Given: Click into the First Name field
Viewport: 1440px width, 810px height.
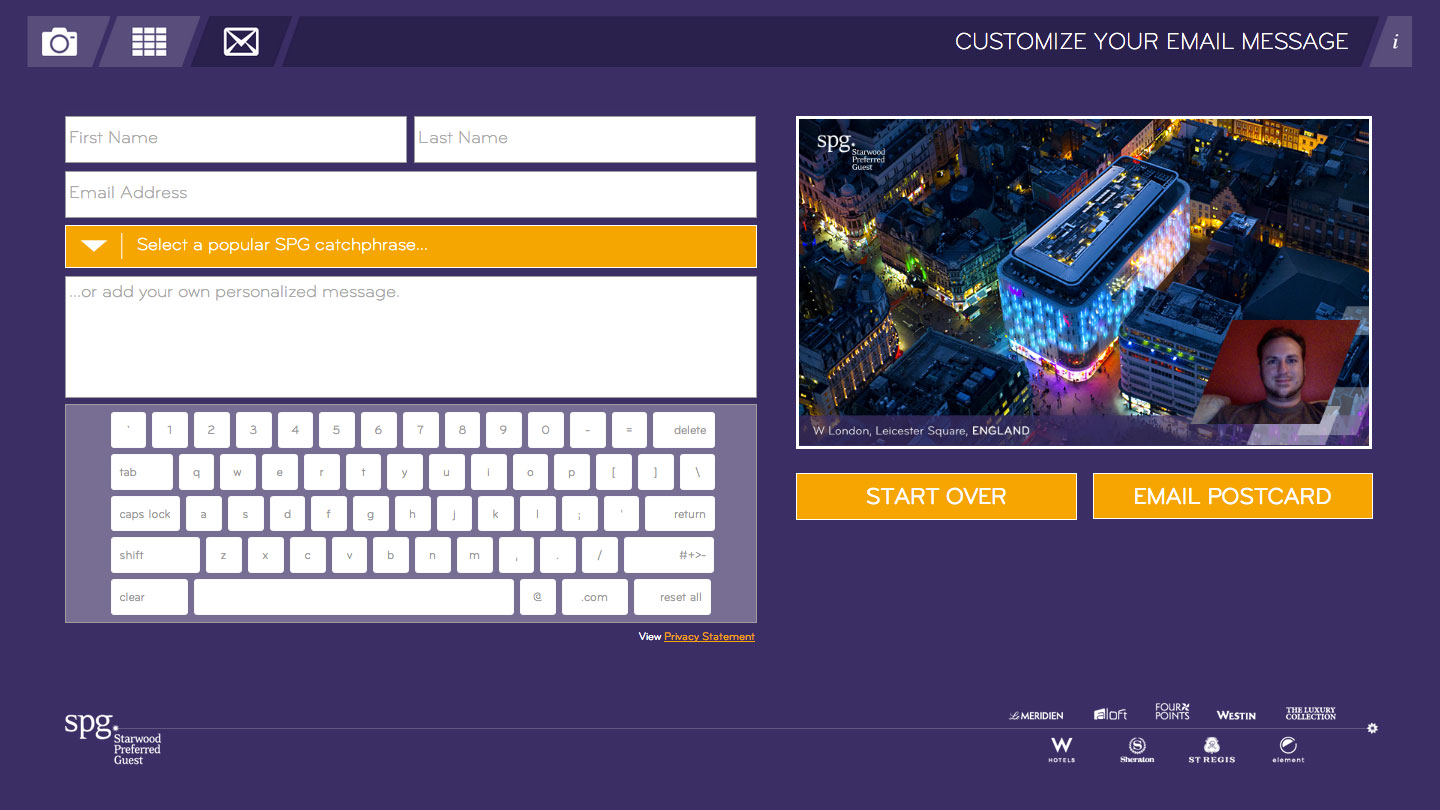Looking at the screenshot, I should pyautogui.click(x=236, y=139).
